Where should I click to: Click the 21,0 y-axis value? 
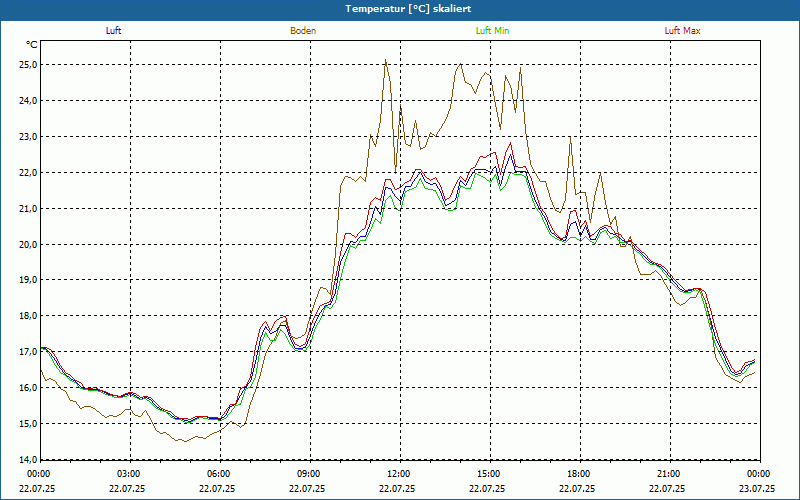pyautogui.click(x=29, y=208)
